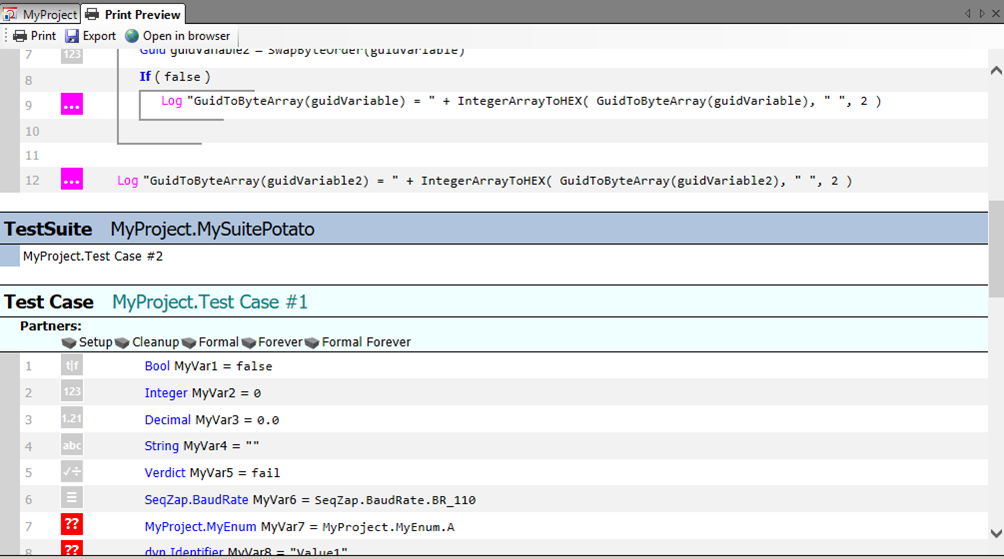Screen dimensions: 1004x559
Task: Click the Verdict icon for MyVar5
Action: coord(72,472)
